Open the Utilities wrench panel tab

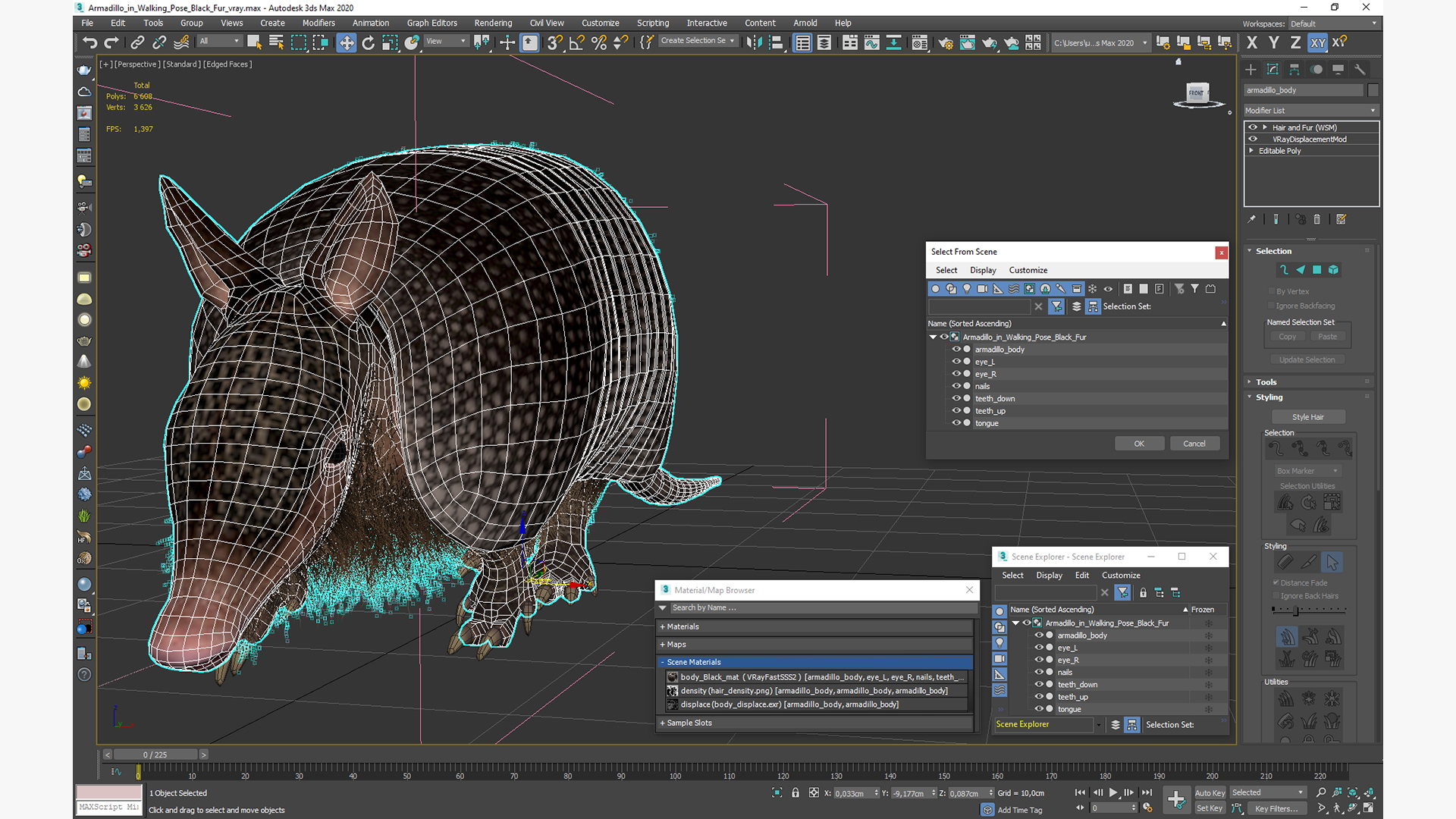[1360, 70]
